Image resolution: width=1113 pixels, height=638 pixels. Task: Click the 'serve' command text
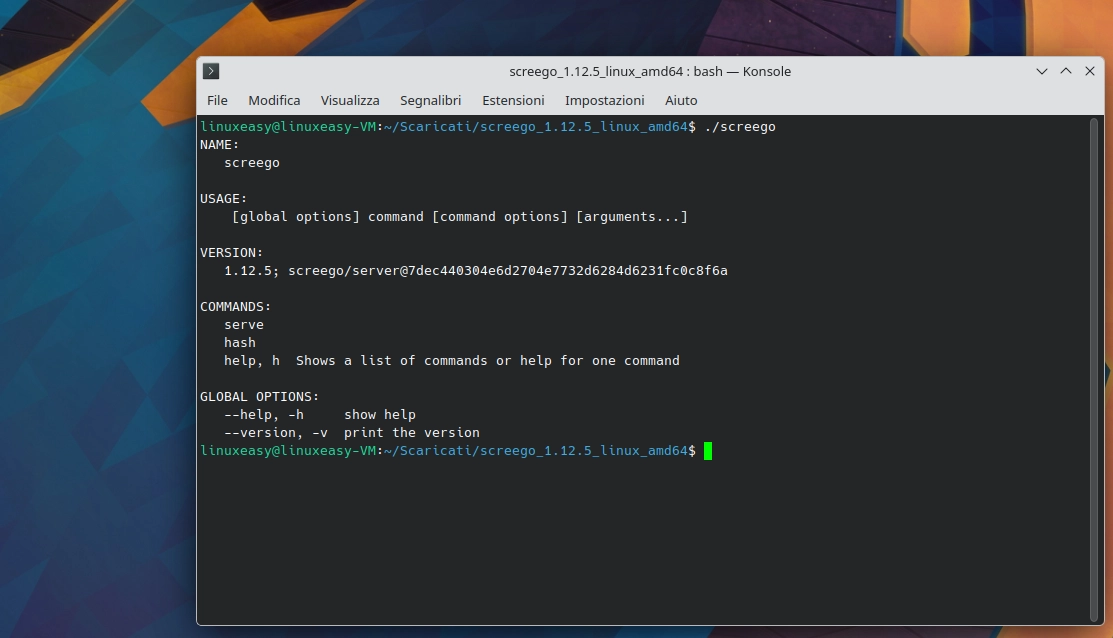pyautogui.click(x=243, y=324)
